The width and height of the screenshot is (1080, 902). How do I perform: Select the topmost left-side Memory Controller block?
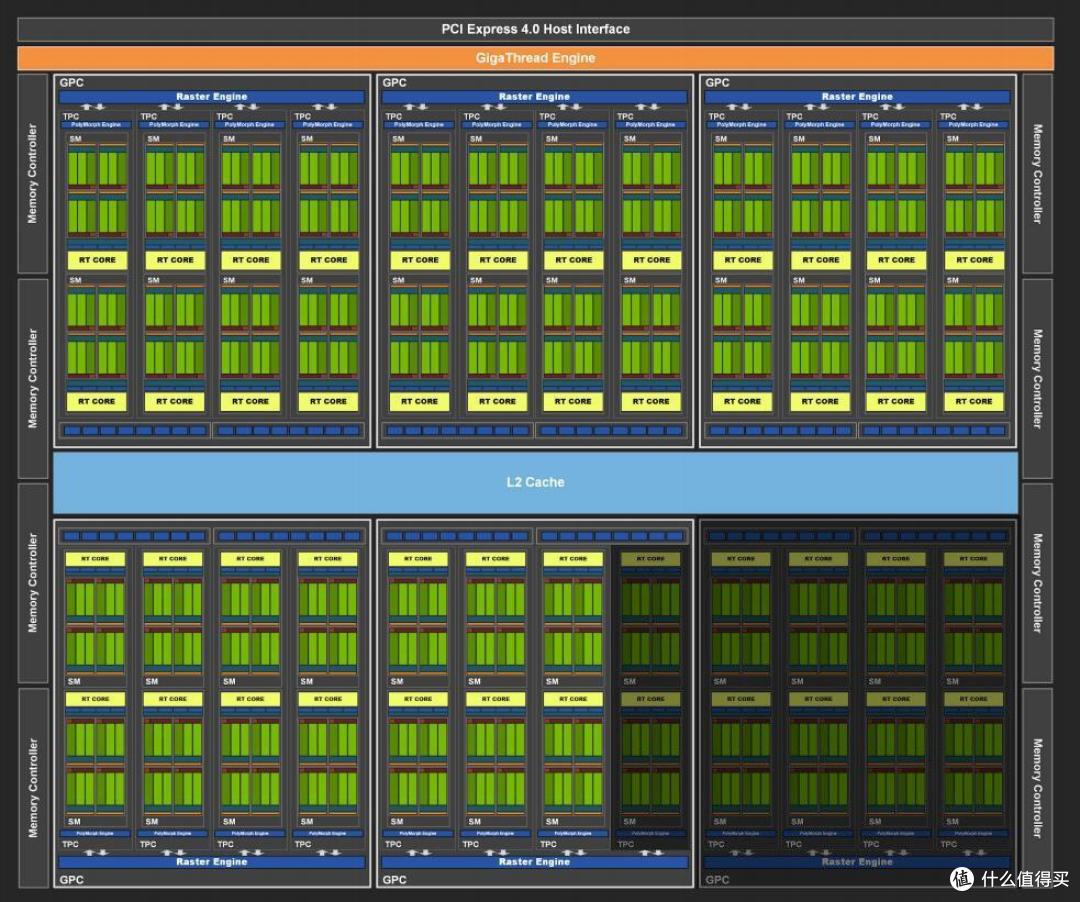[32, 174]
